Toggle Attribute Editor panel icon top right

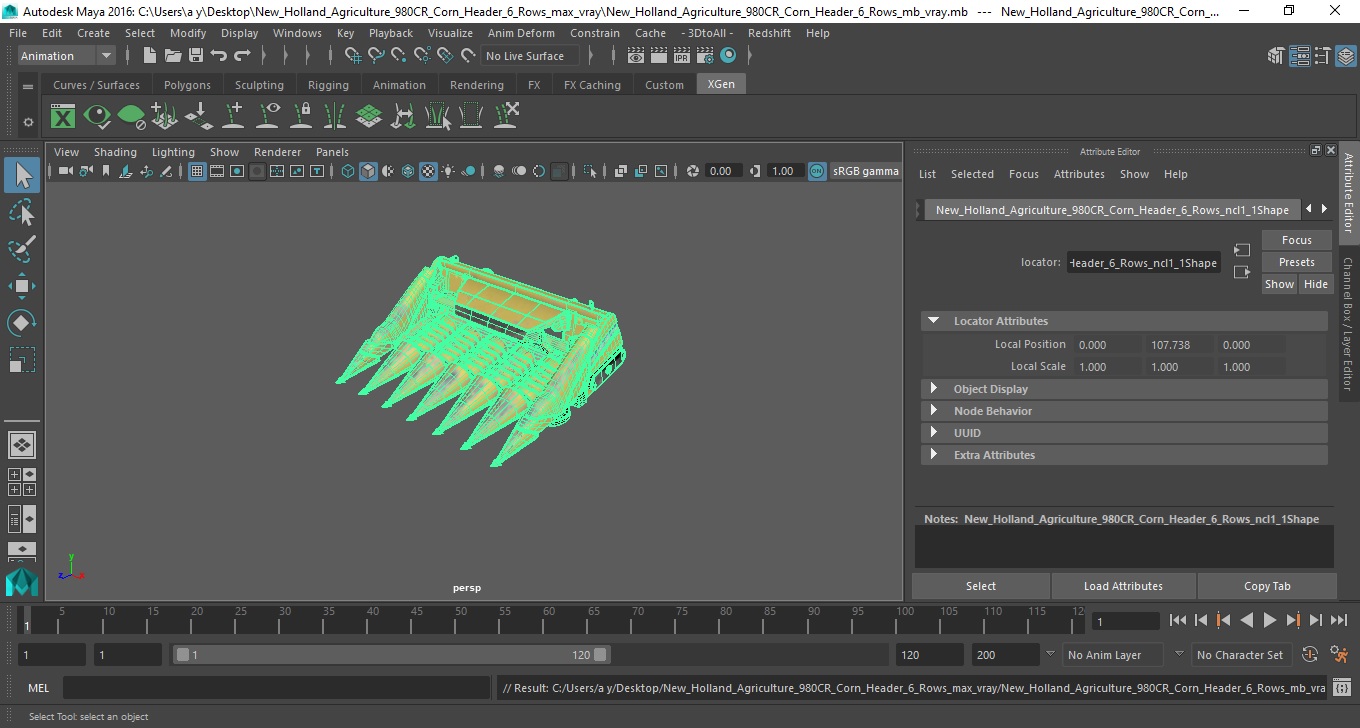[1298, 56]
